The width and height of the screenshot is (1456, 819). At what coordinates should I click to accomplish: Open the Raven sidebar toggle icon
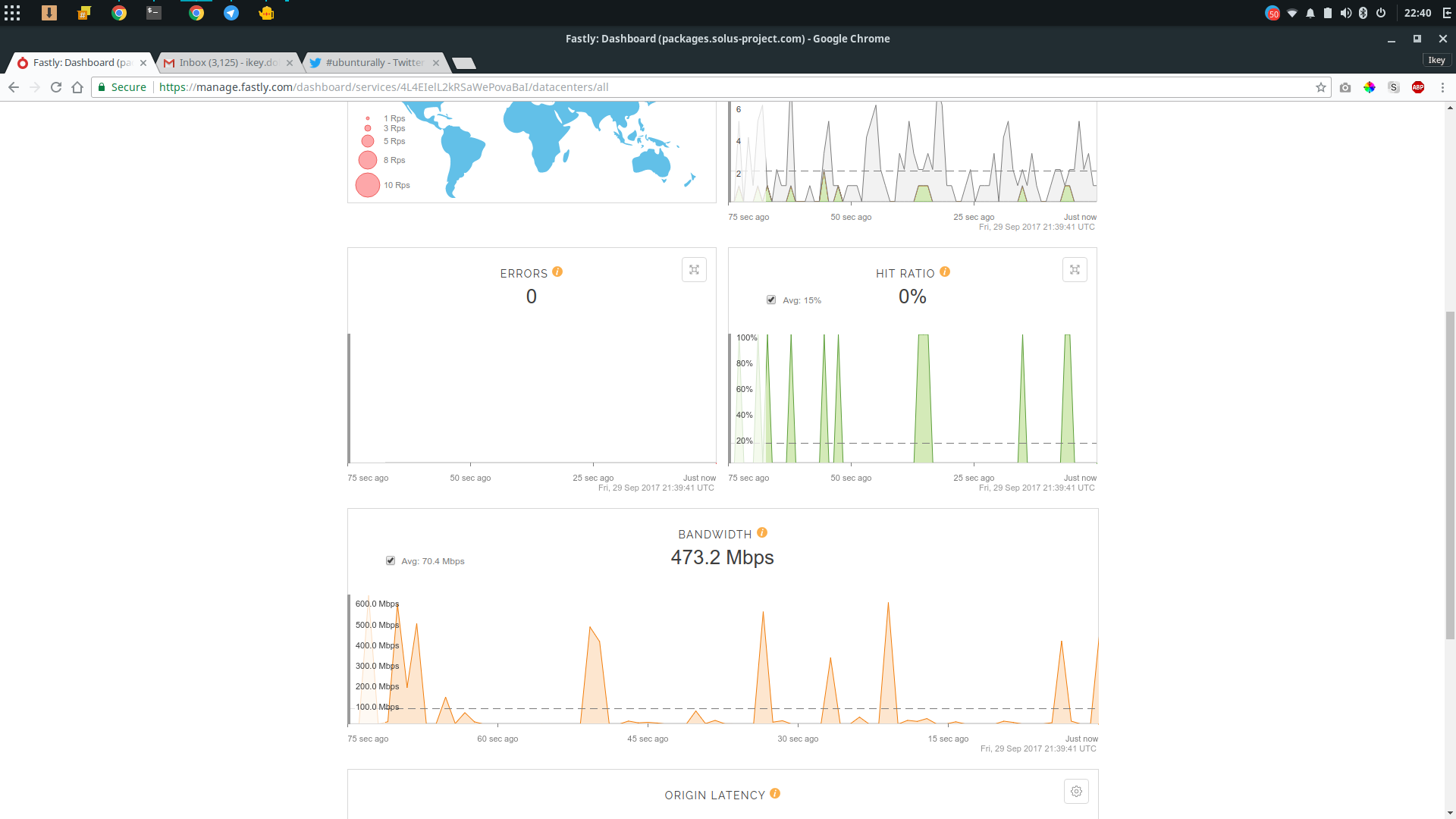click(1447, 13)
